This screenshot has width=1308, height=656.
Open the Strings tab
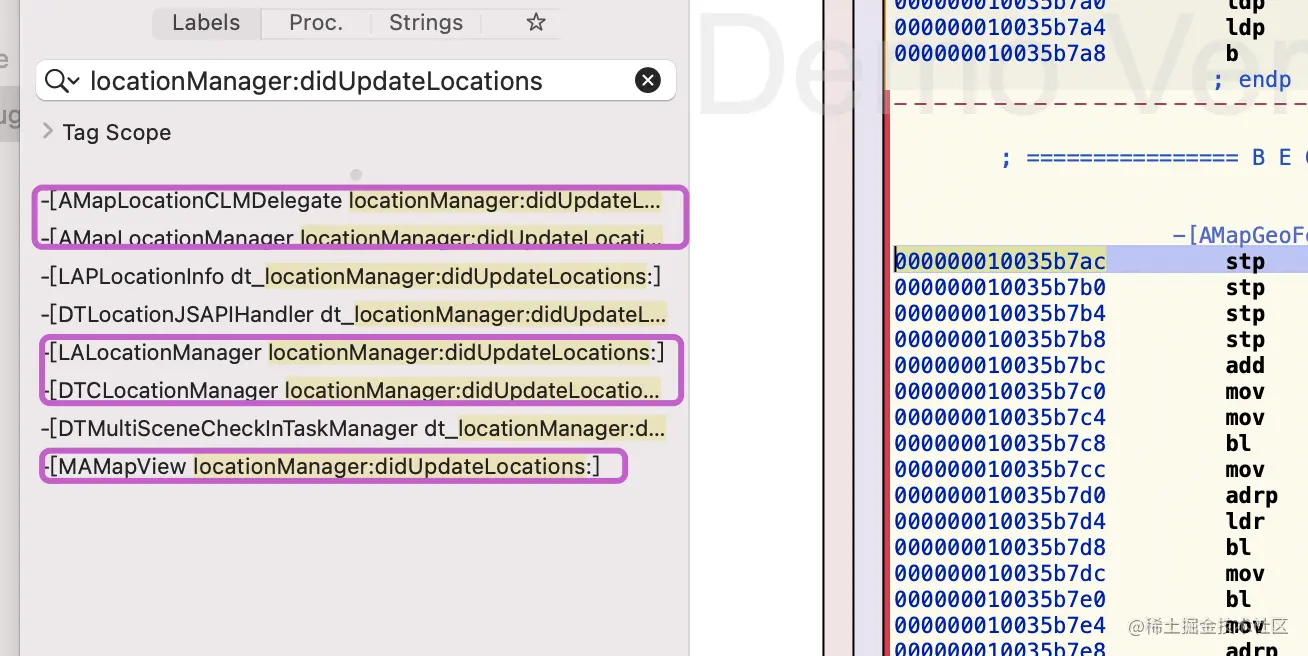click(x=426, y=23)
